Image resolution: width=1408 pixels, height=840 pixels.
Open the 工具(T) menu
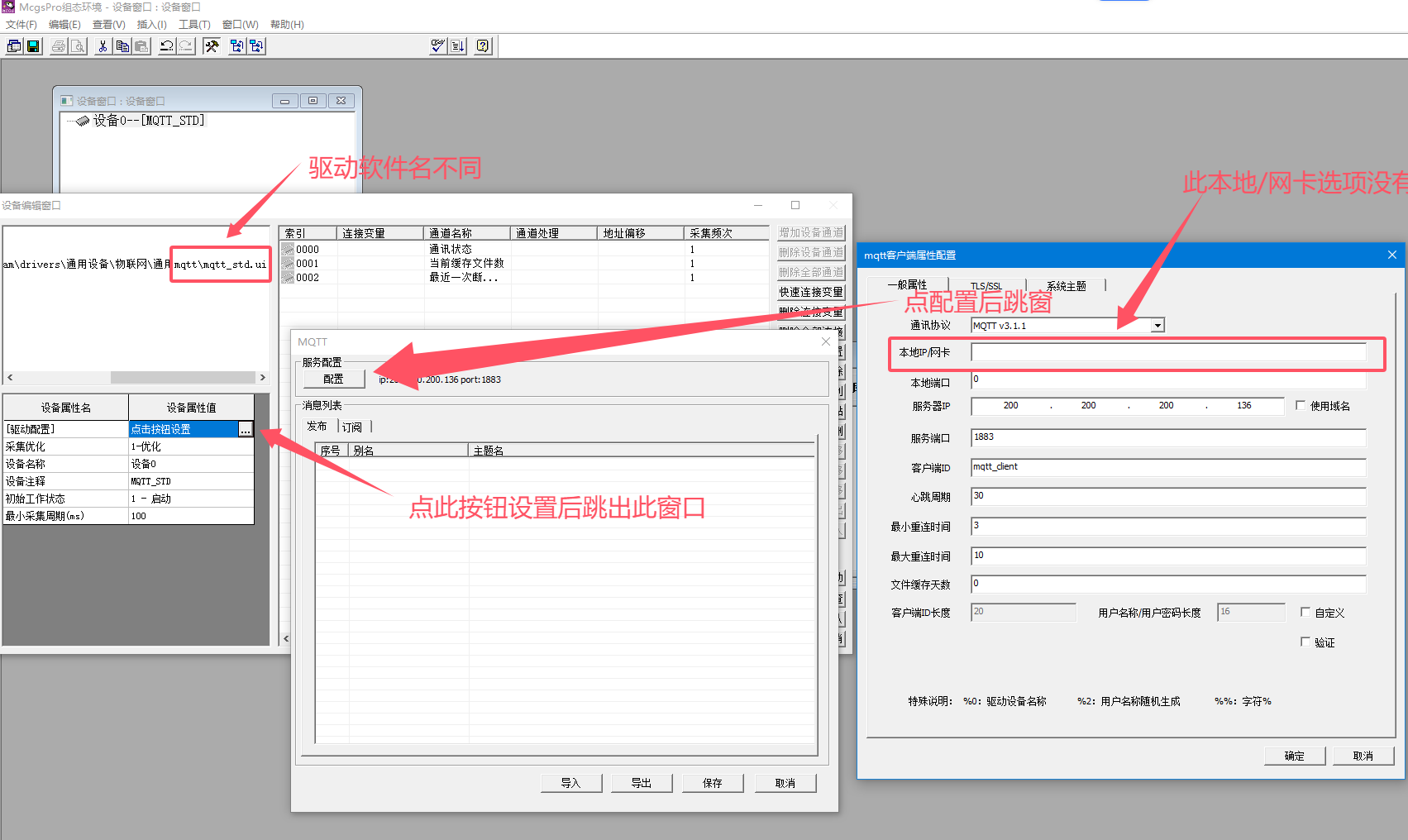pos(194,25)
